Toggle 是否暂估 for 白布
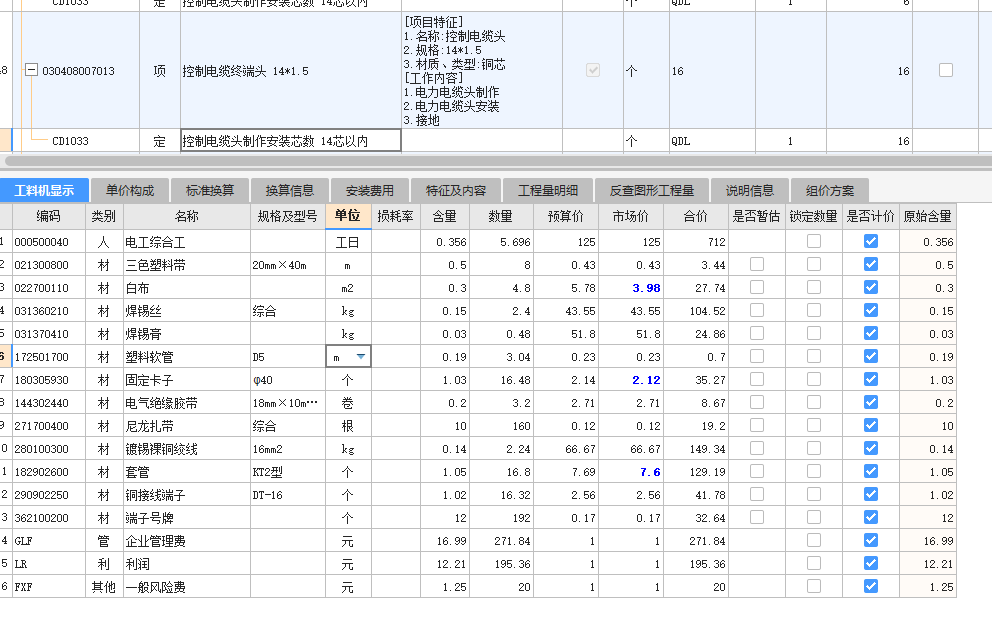The image size is (992, 626). point(757,287)
